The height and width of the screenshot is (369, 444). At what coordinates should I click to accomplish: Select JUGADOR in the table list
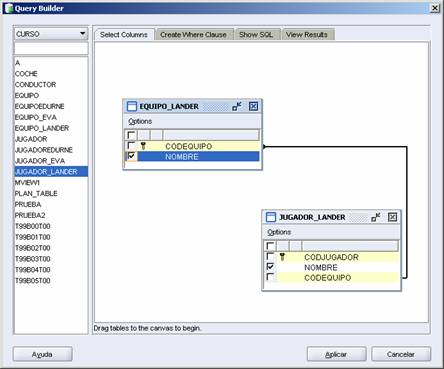[x=51, y=139]
